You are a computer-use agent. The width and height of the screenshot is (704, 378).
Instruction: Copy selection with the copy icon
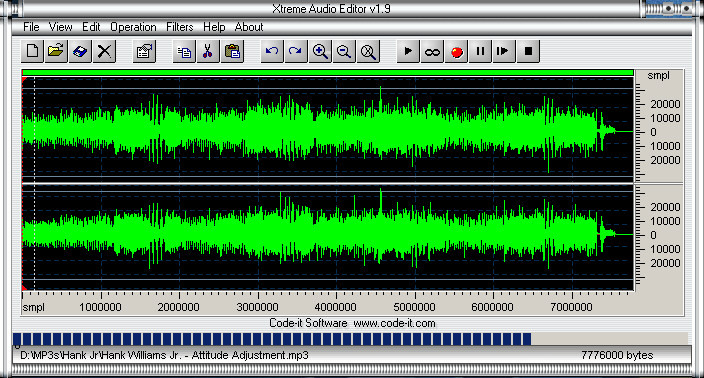184,51
